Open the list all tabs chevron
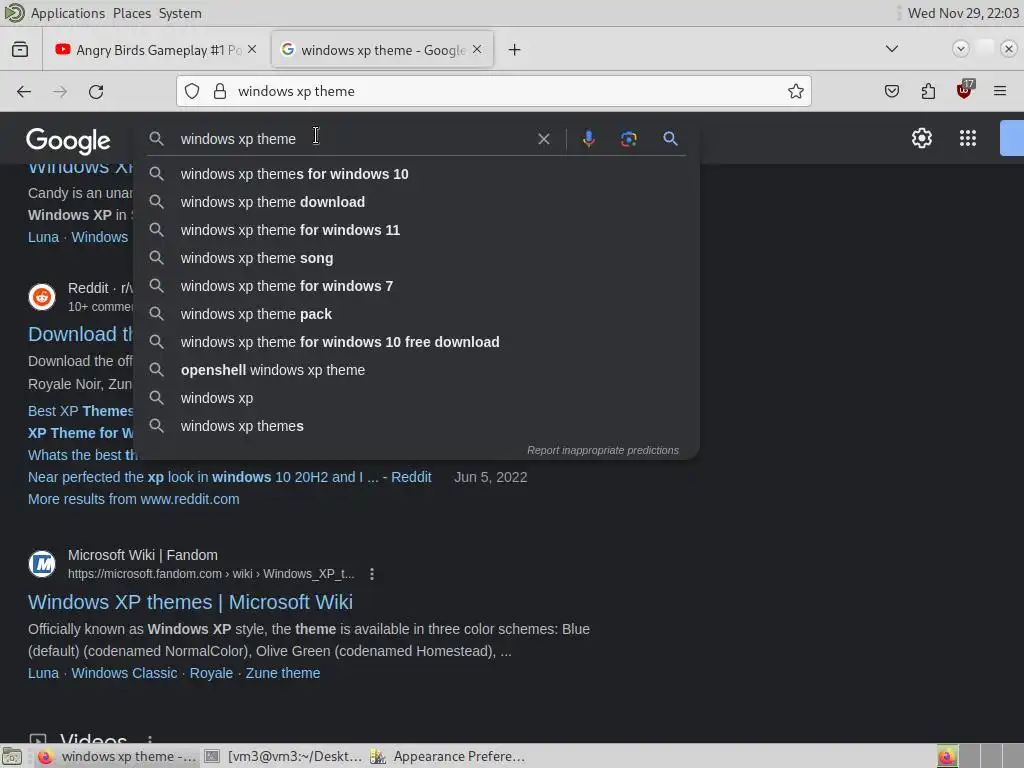 (892, 49)
